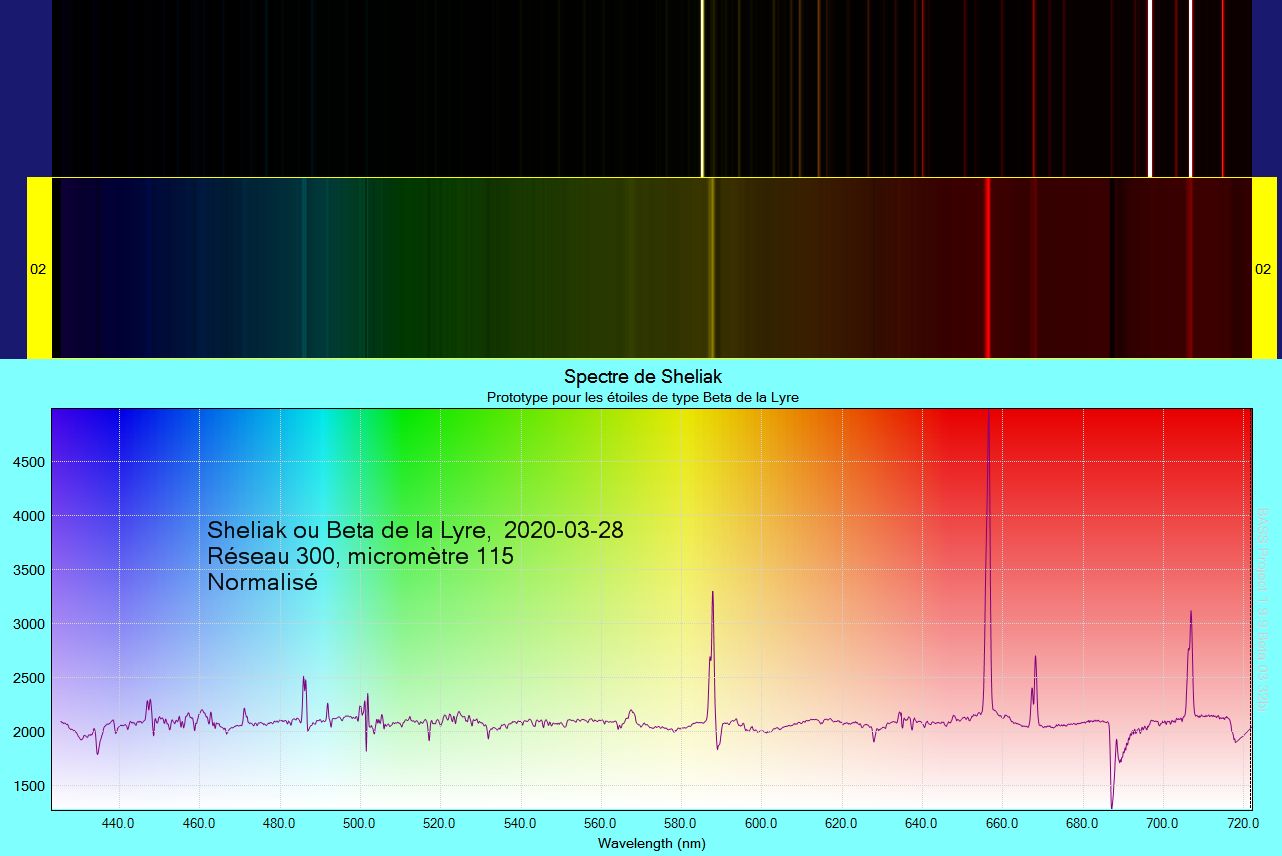This screenshot has height=856, width=1282.
Task: Click the 440.0 tick label on the x-axis
Action: pyautogui.click(x=119, y=824)
